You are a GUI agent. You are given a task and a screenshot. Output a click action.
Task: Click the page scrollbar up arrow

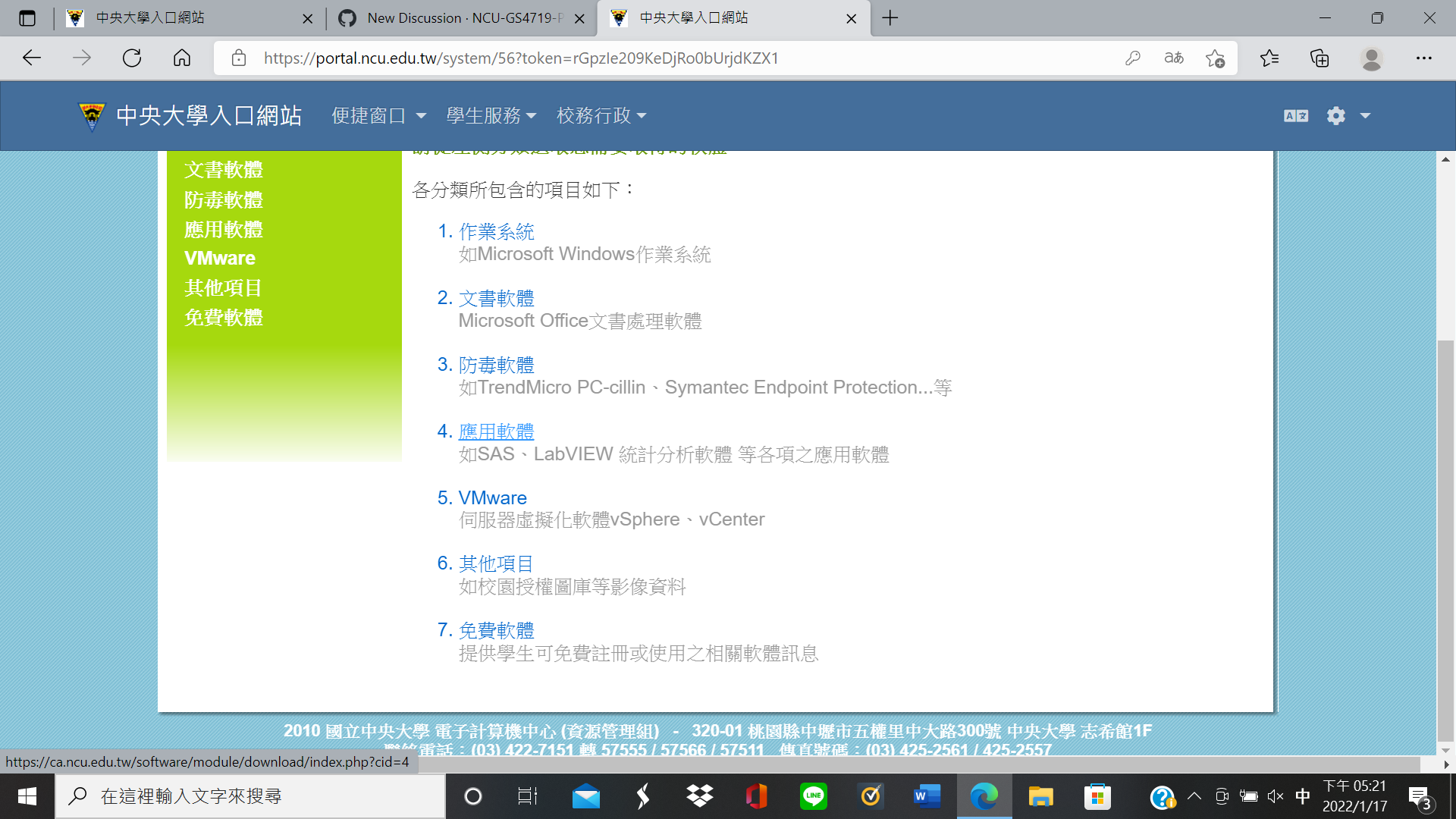(x=1445, y=158)
